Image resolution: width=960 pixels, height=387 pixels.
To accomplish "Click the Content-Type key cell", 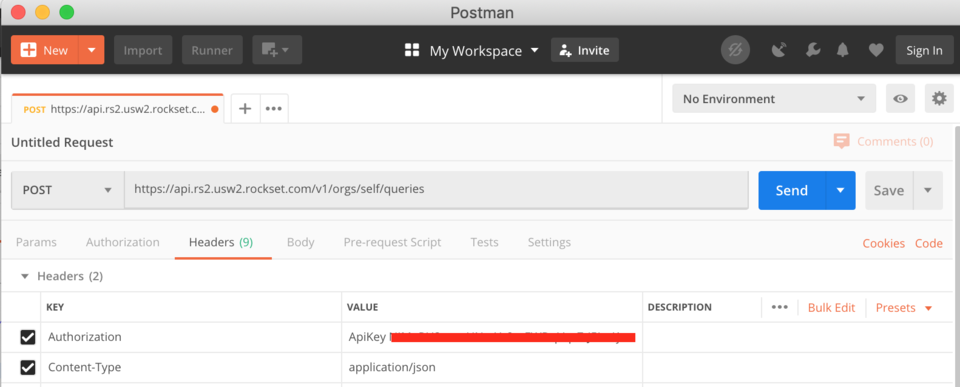I will tap(191, 368).
